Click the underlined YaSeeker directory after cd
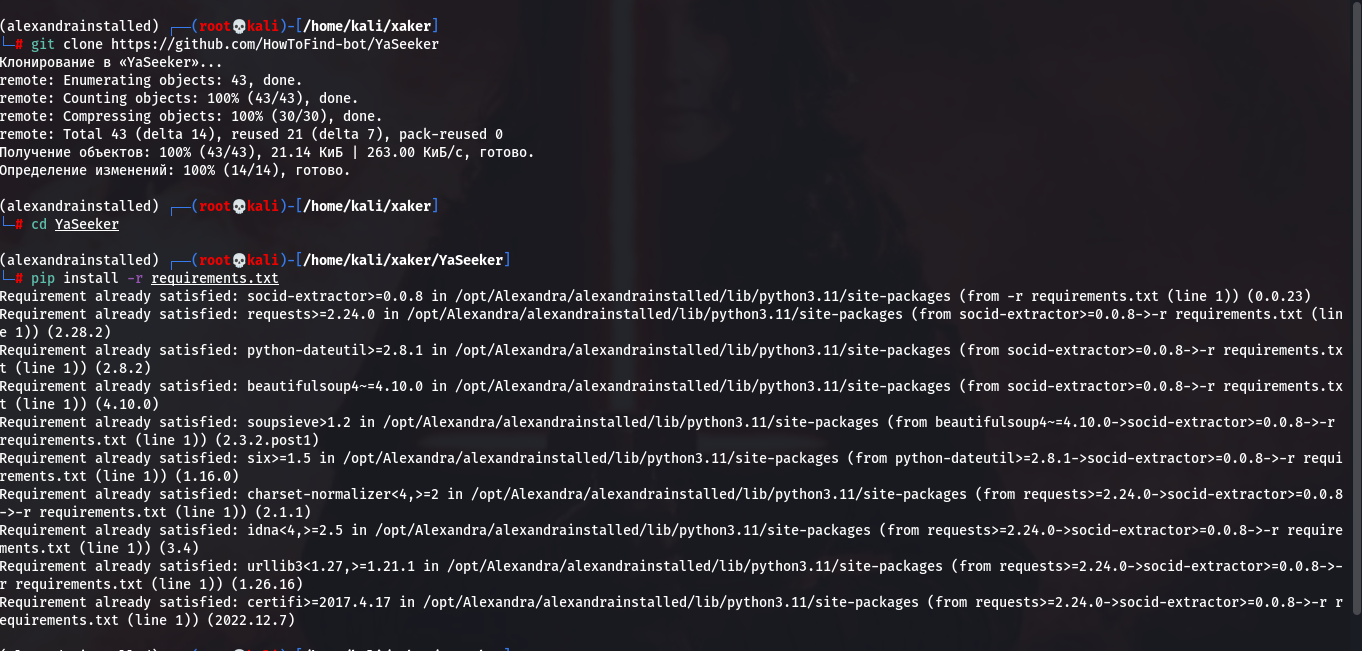 coord(87,224)
